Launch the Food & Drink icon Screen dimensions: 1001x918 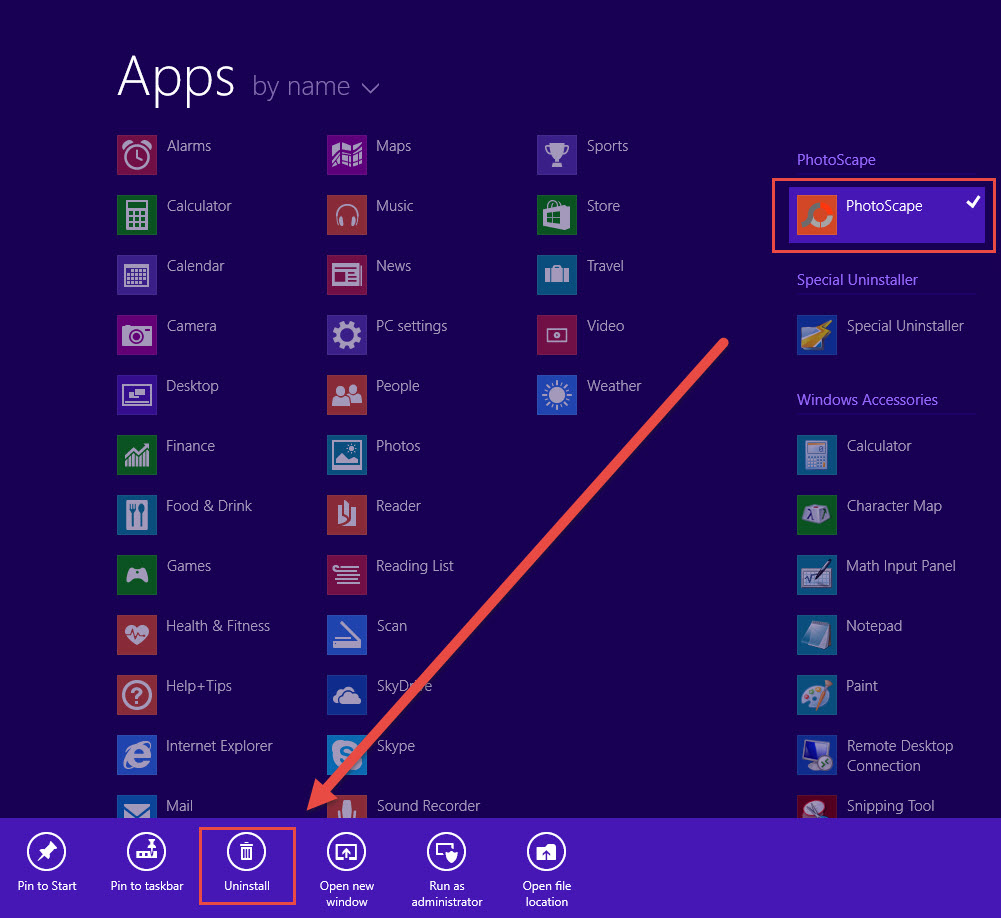coord(137,515)
